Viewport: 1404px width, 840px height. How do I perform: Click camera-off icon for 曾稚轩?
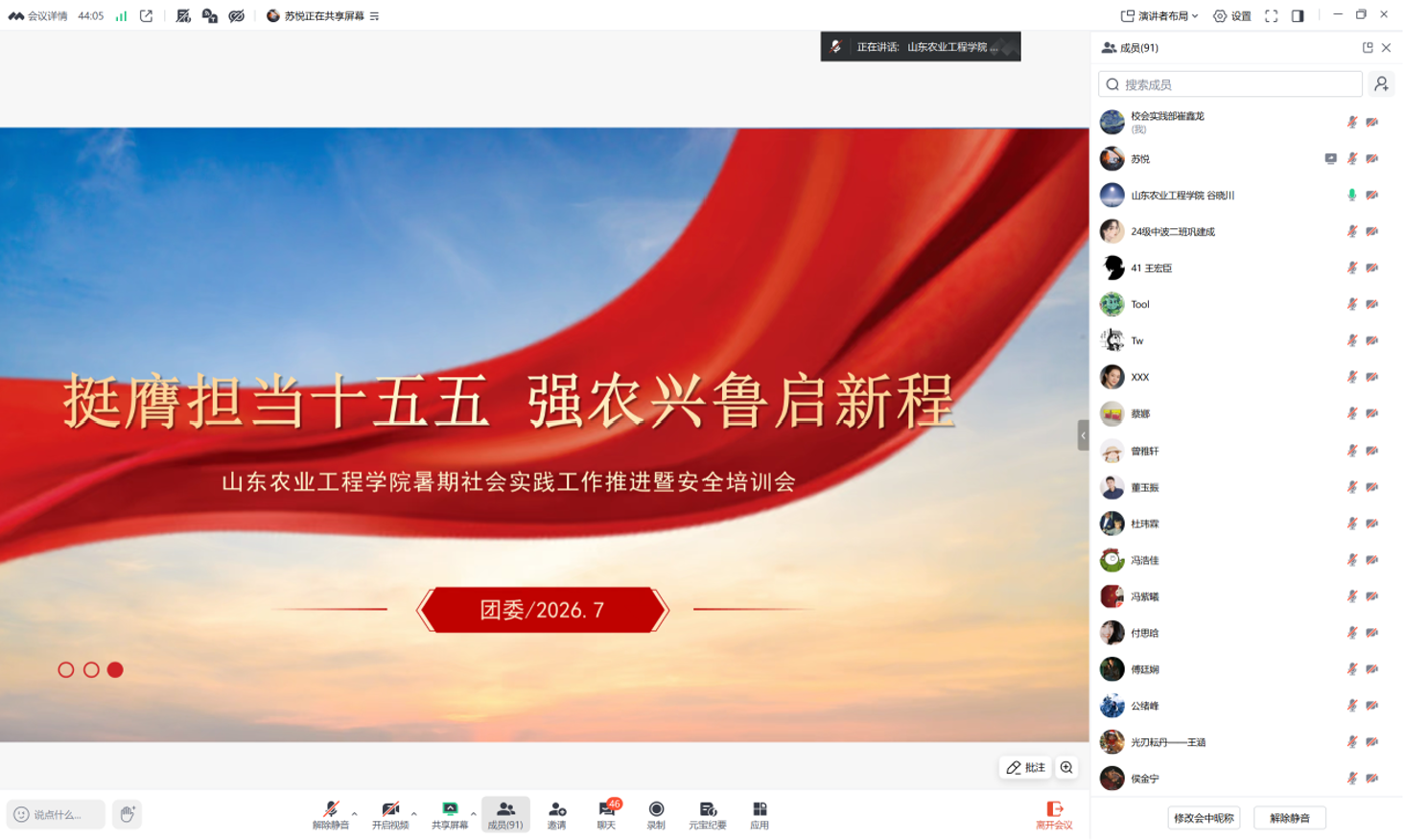point(1372,451)
